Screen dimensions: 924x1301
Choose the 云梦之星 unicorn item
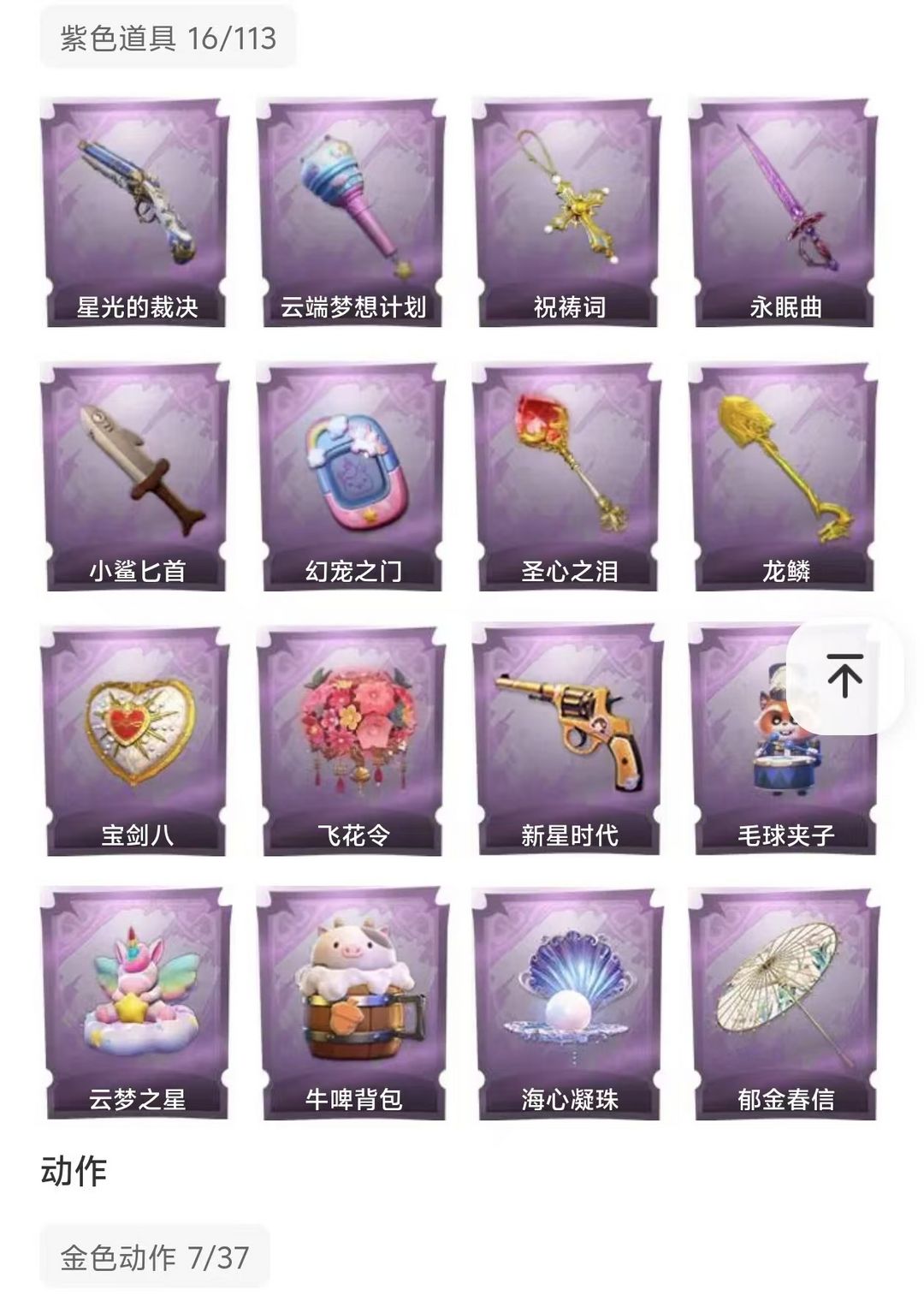click(135, 1005)
